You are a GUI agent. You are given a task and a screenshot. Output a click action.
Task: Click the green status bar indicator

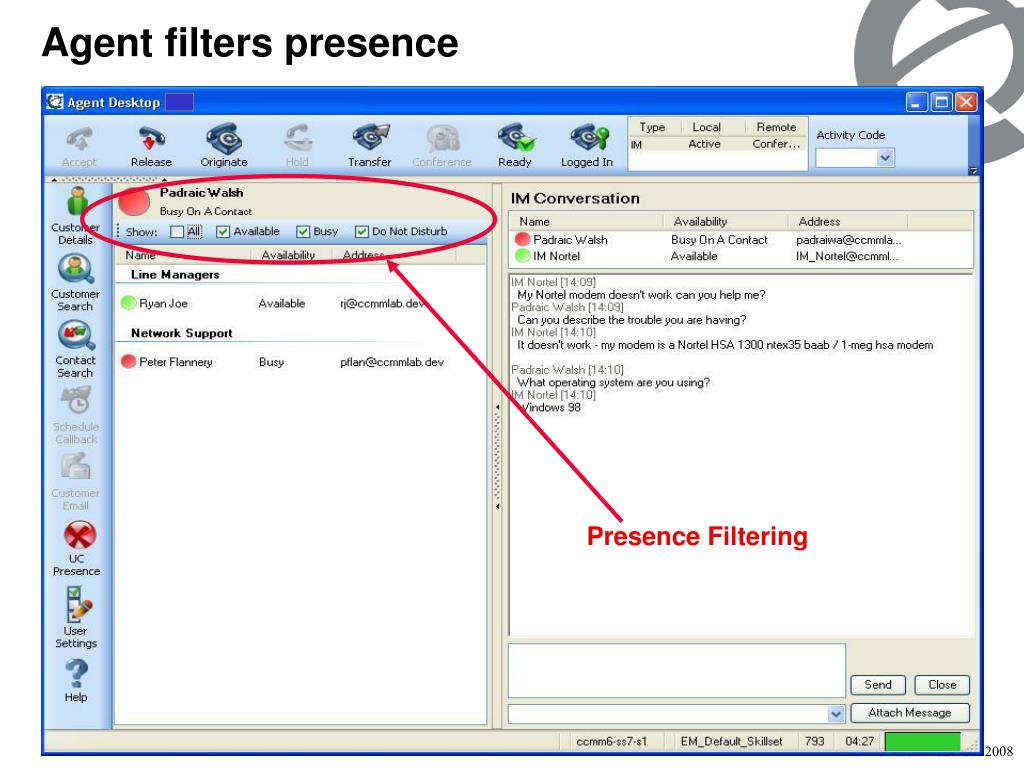[x=922, y=741]
